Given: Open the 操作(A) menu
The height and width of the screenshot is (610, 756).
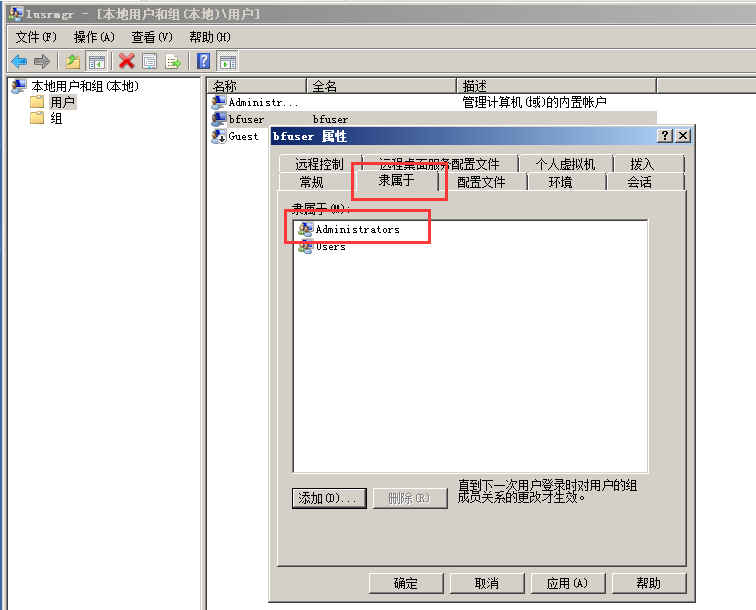Looking at the screenshot, I should (94, 37).
